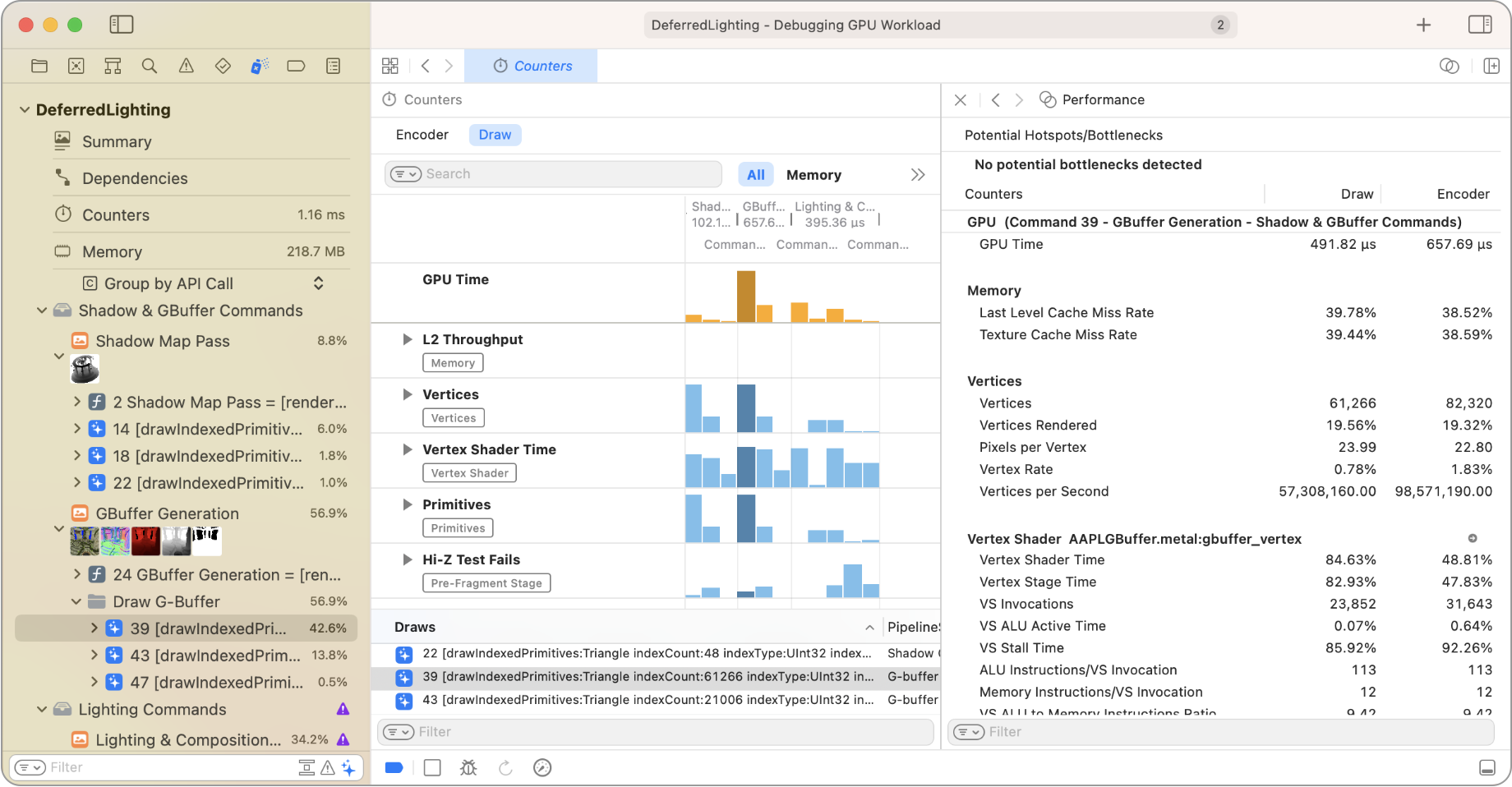This screenshot has height=787, width=1512.
Task: Expand the L2 Throughput row
Action: (x=407, y=339)
